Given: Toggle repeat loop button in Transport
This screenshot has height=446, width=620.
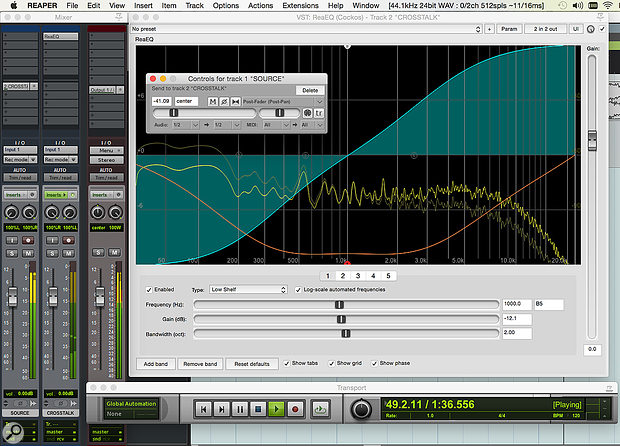Looking at the screenshot, I should point(320,409).
